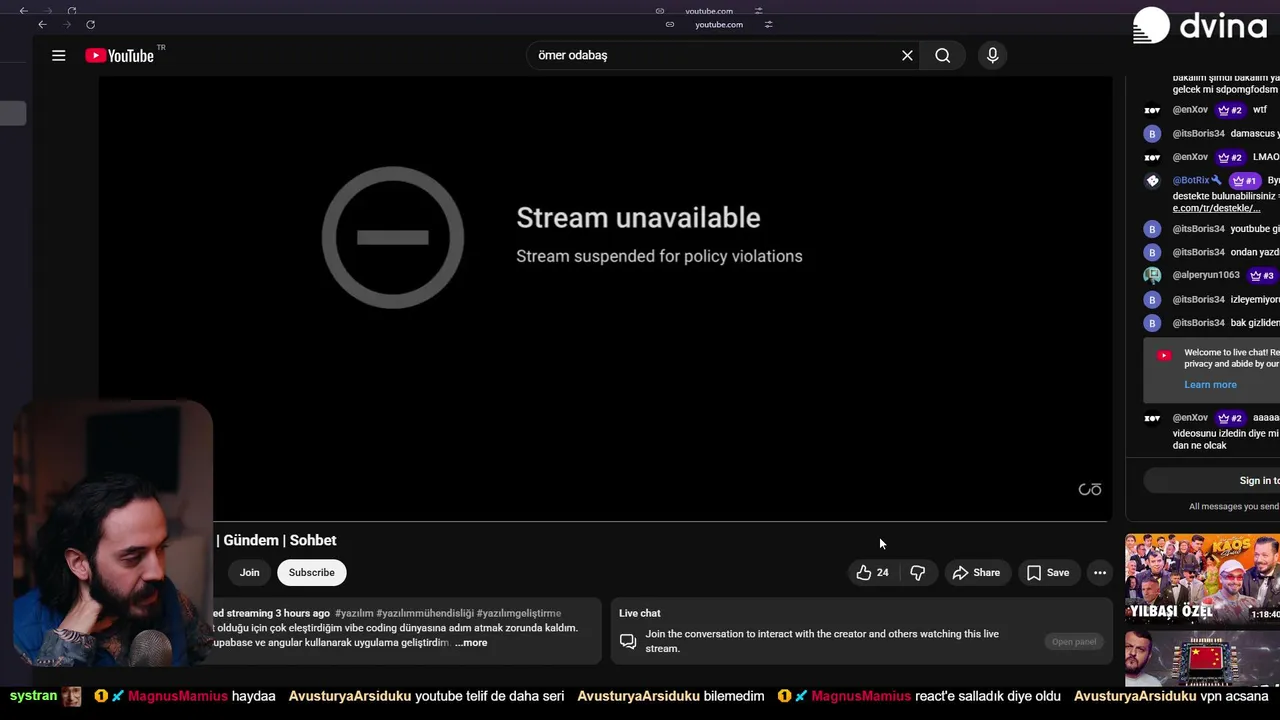
Task: Save the video to a playlist
Action: [x=1048, y=573]
